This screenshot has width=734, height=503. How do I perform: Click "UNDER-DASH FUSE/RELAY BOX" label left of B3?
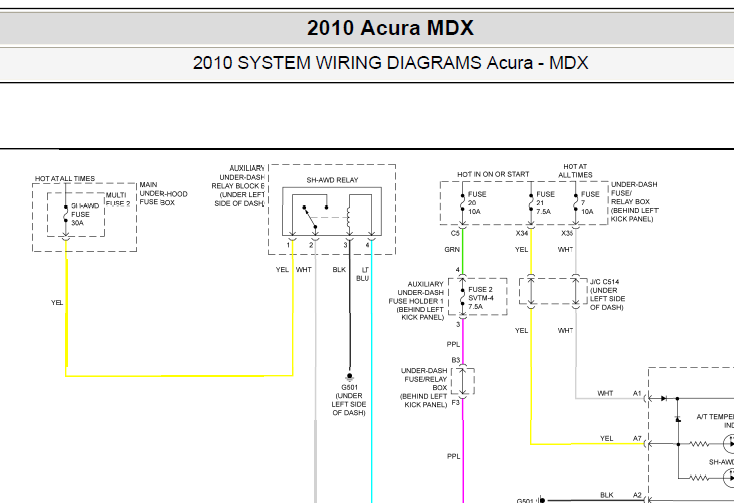[424, 387]
